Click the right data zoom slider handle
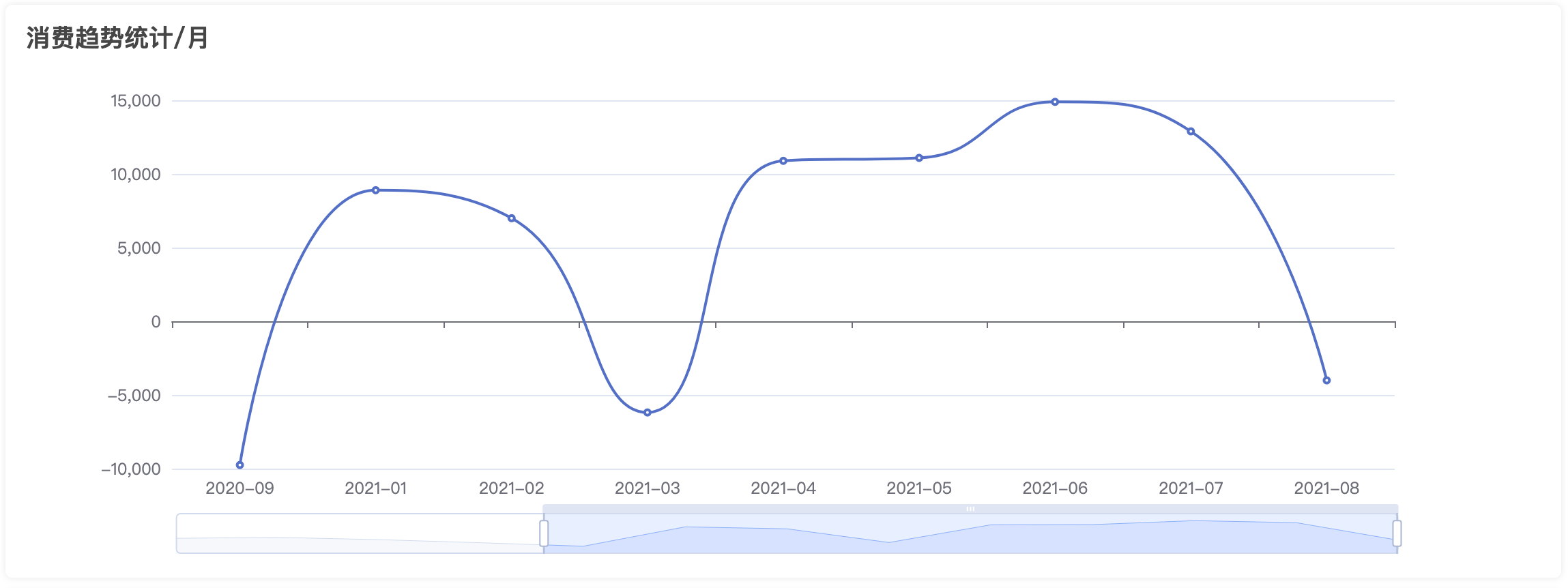Screen dimensions: 1568x588 click(x=1397, y=533)
